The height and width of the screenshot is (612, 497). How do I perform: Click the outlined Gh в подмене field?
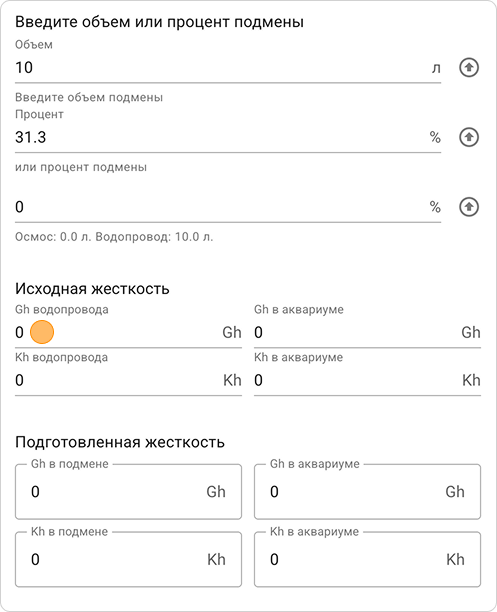click(x=128, y=491)
